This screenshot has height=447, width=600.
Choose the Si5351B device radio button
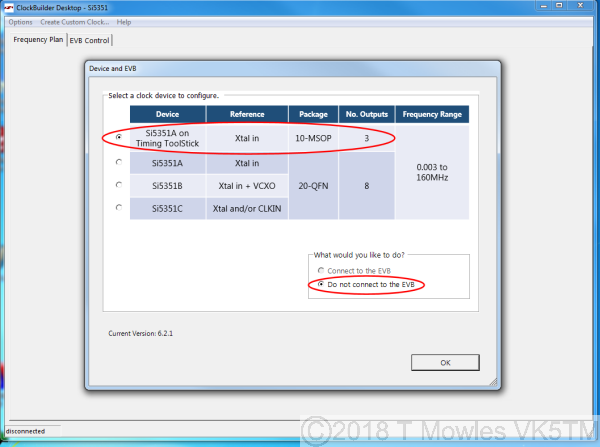[121, 185]
